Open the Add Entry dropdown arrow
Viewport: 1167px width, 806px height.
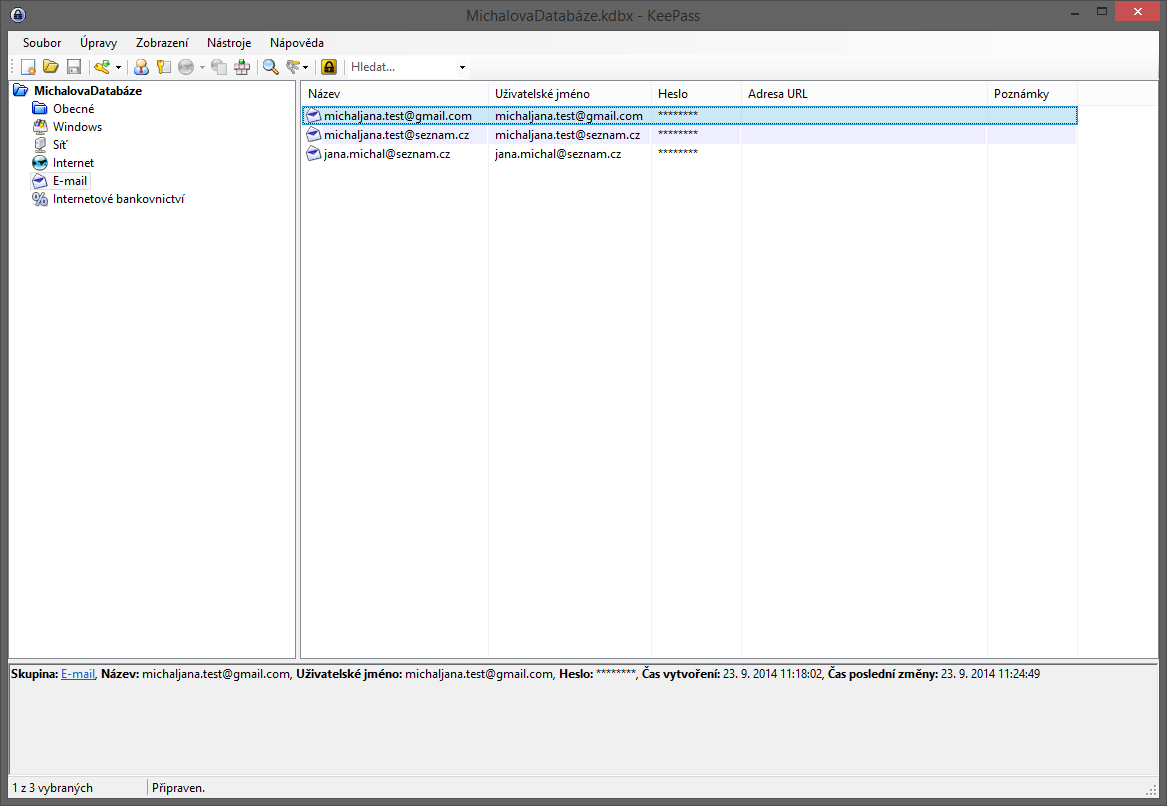point(116,67)
